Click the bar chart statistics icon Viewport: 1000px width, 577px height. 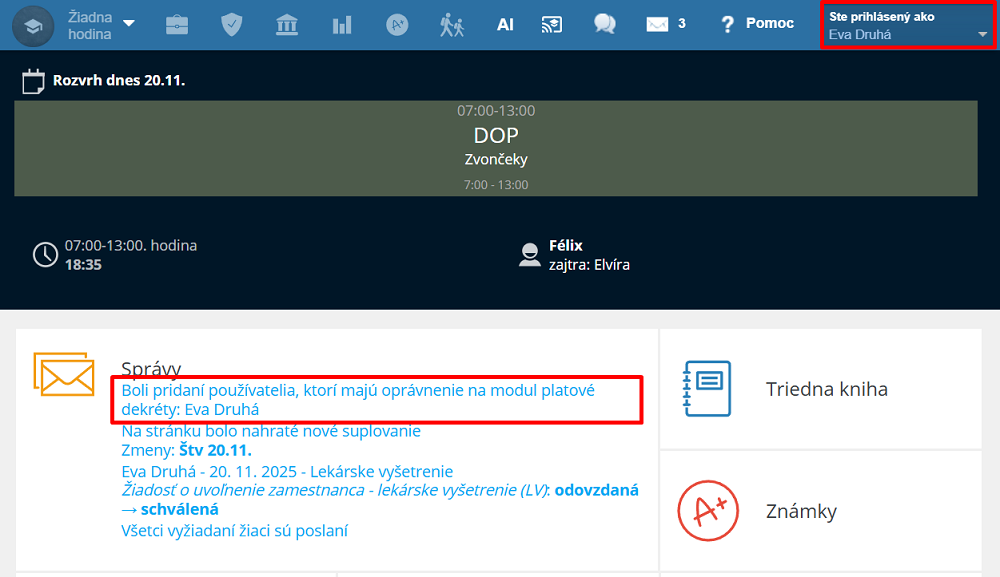[342, 25]
